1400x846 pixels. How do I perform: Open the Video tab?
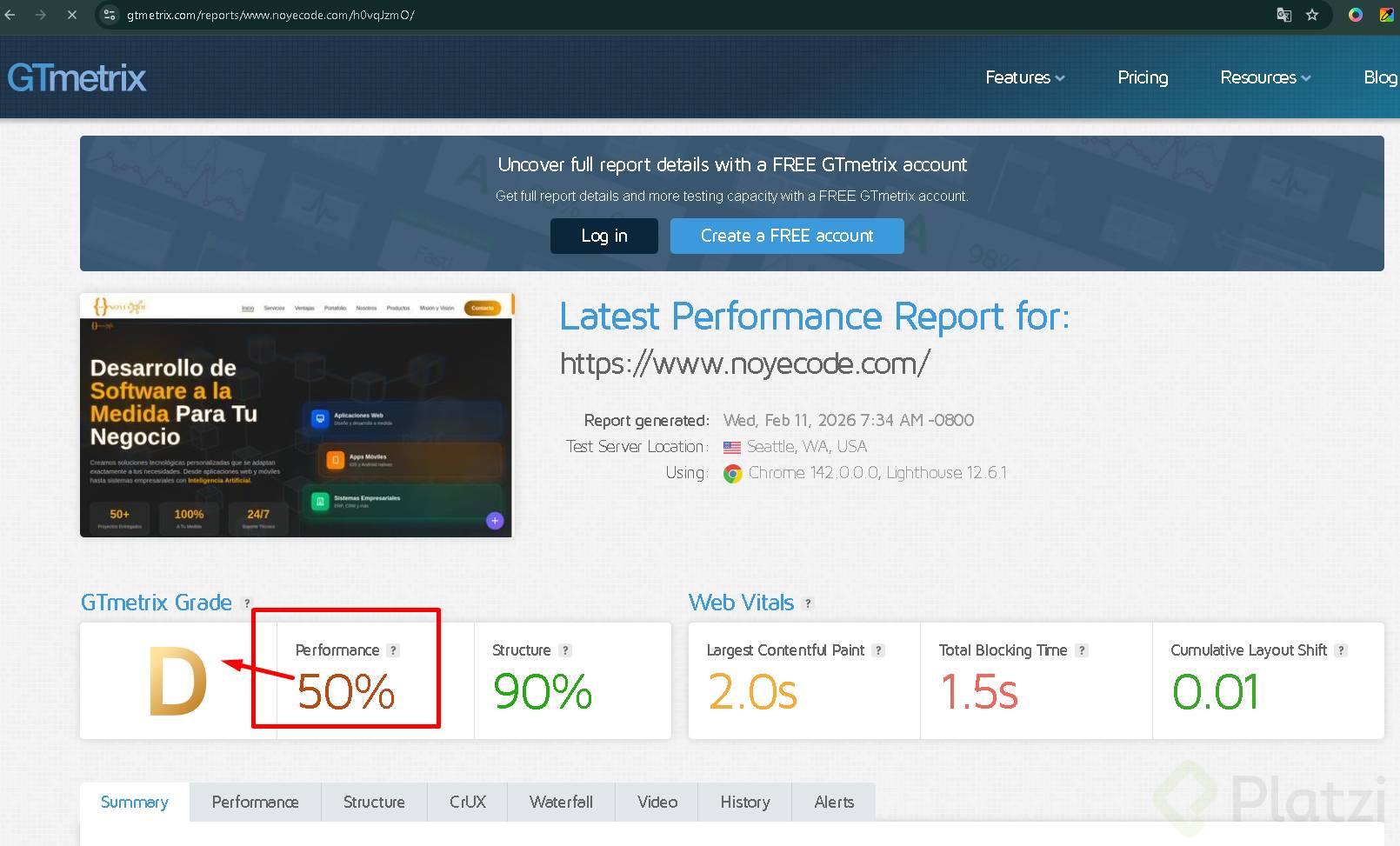657,803
